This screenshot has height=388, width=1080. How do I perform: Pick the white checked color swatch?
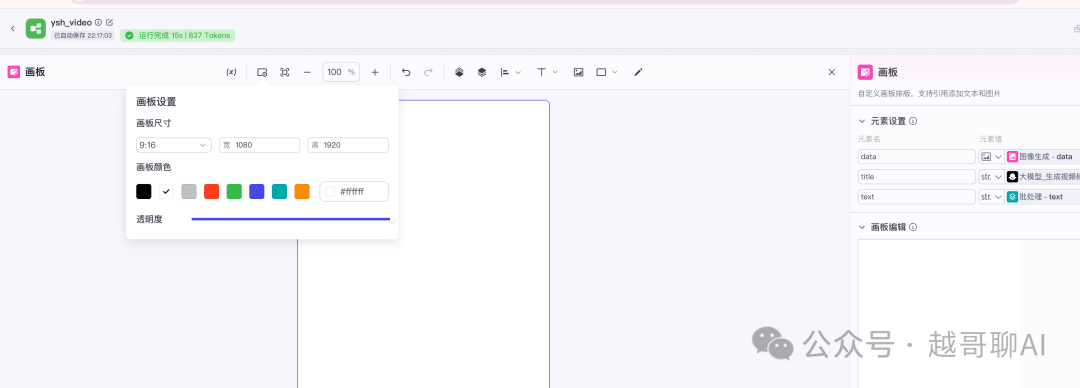coord(166,192)
